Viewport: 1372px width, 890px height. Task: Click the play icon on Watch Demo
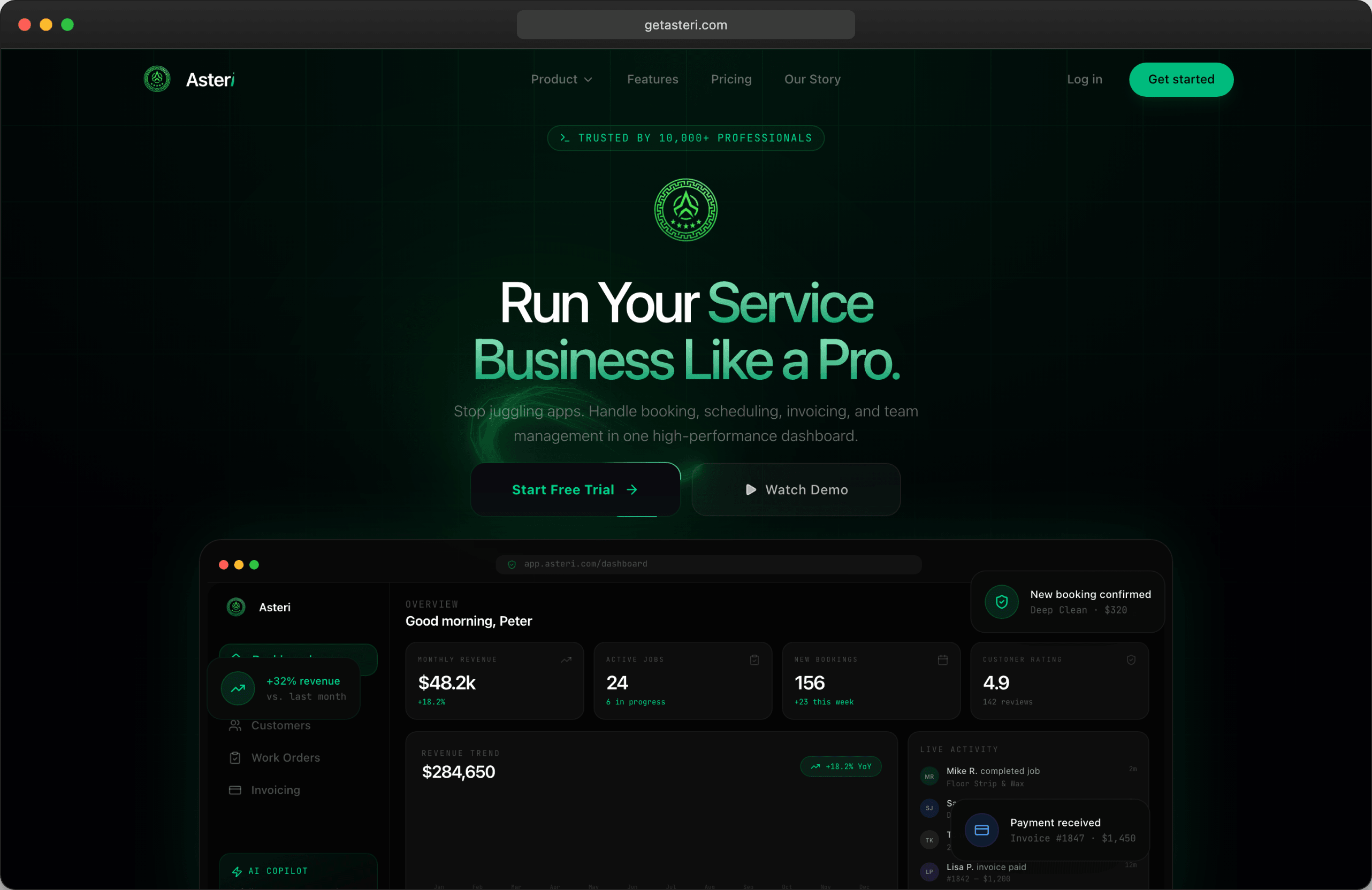point(751,489)
